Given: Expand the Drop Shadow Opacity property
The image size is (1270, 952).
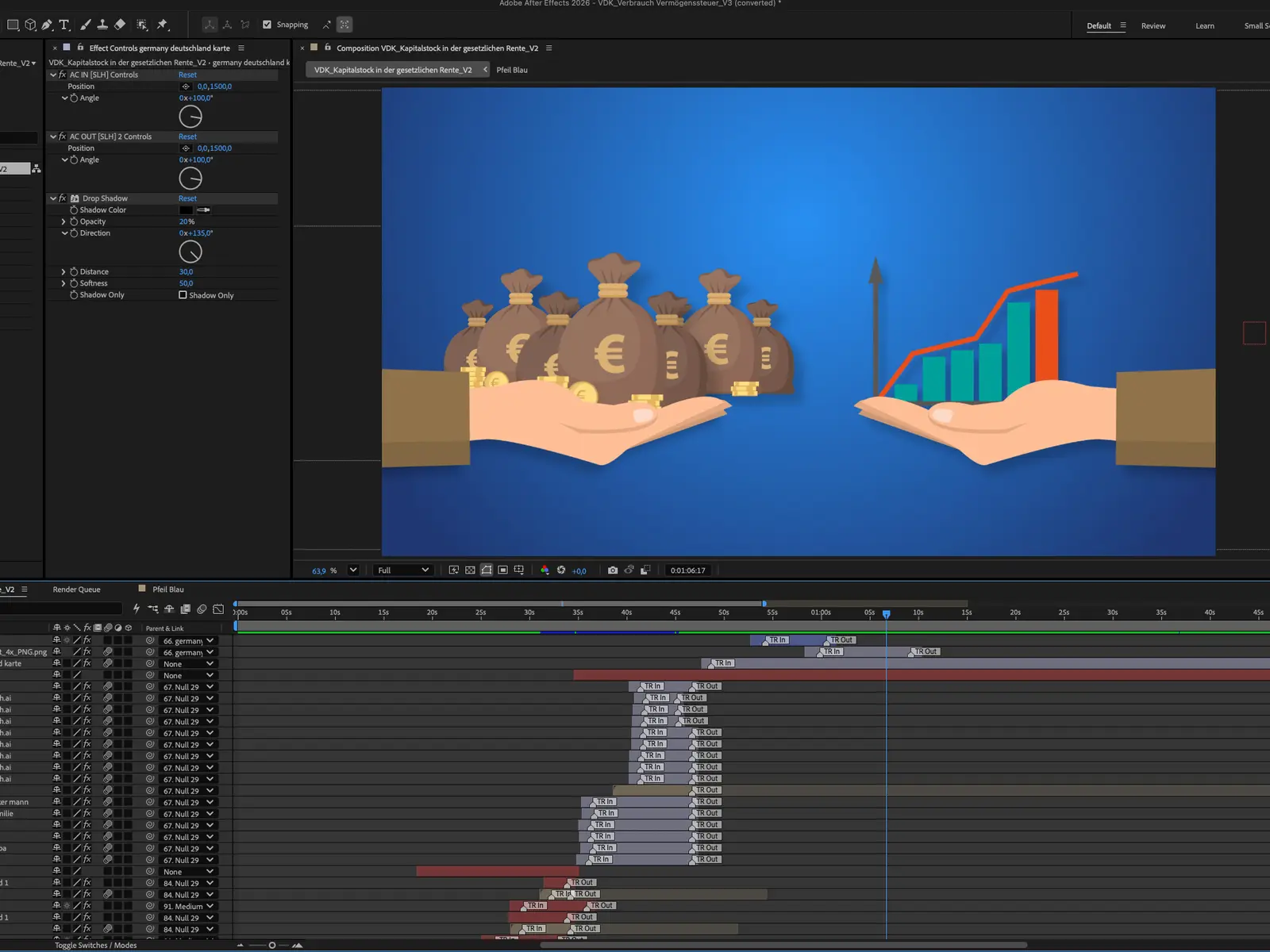Looking at the screenshot, I should (63, 221).
